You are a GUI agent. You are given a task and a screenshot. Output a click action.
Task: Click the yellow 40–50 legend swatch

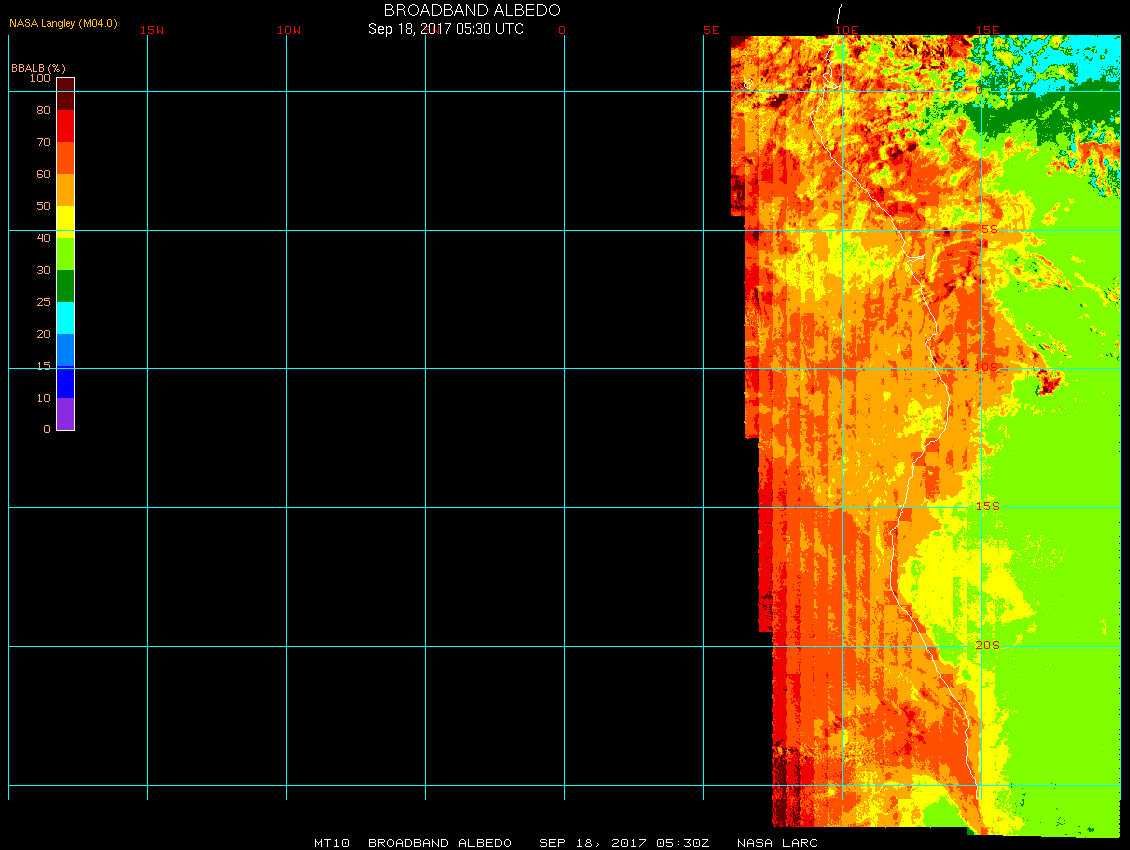click(66, 222)
